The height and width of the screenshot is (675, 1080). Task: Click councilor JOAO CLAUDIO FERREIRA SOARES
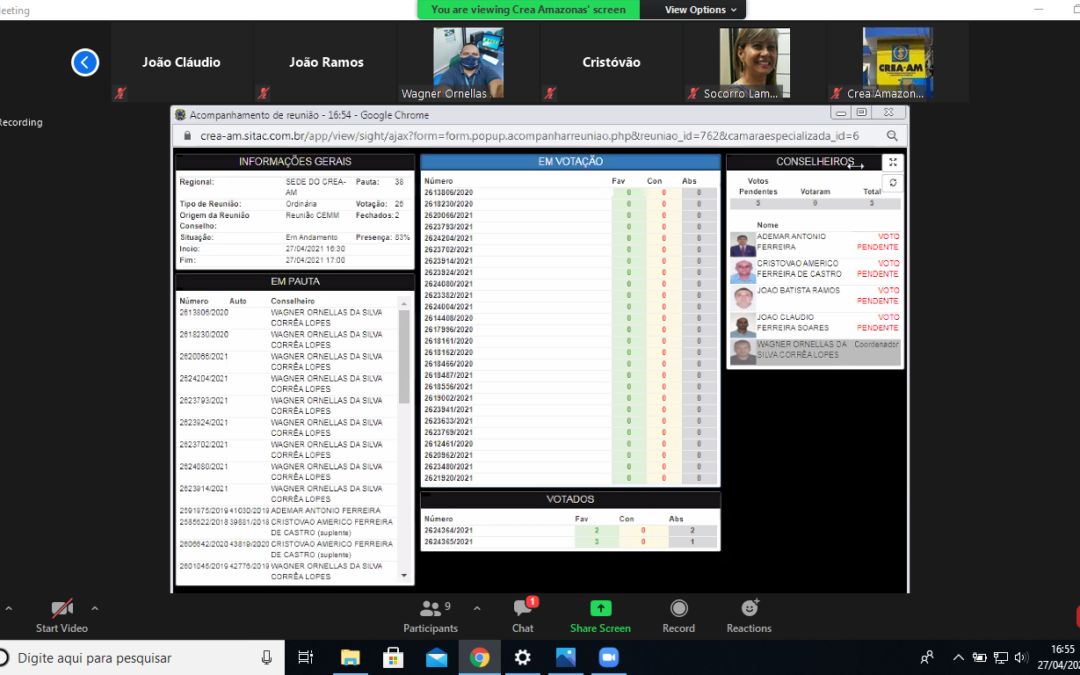815,324
